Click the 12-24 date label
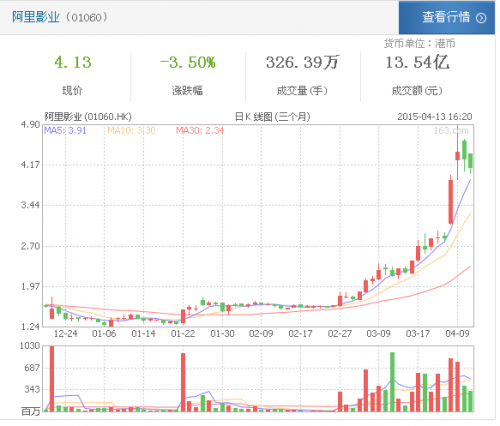This screenshot has height=426, width=500. 66,334
